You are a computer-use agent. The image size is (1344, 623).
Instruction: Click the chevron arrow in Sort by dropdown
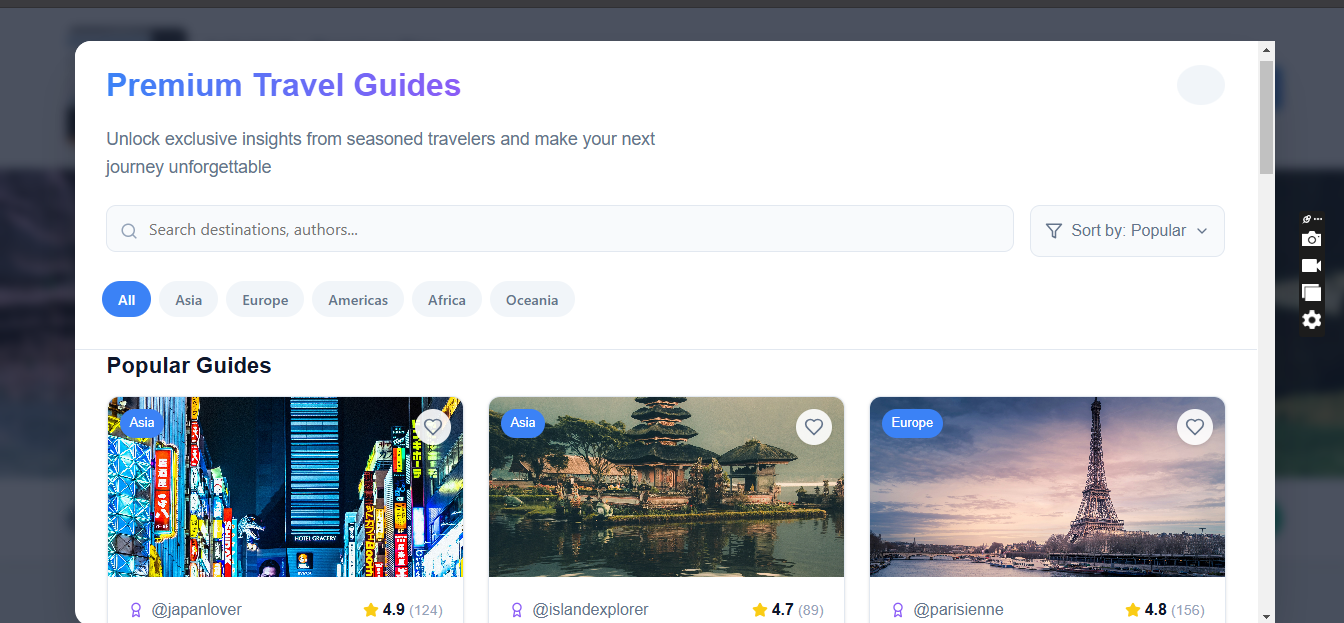(1202, 231)
